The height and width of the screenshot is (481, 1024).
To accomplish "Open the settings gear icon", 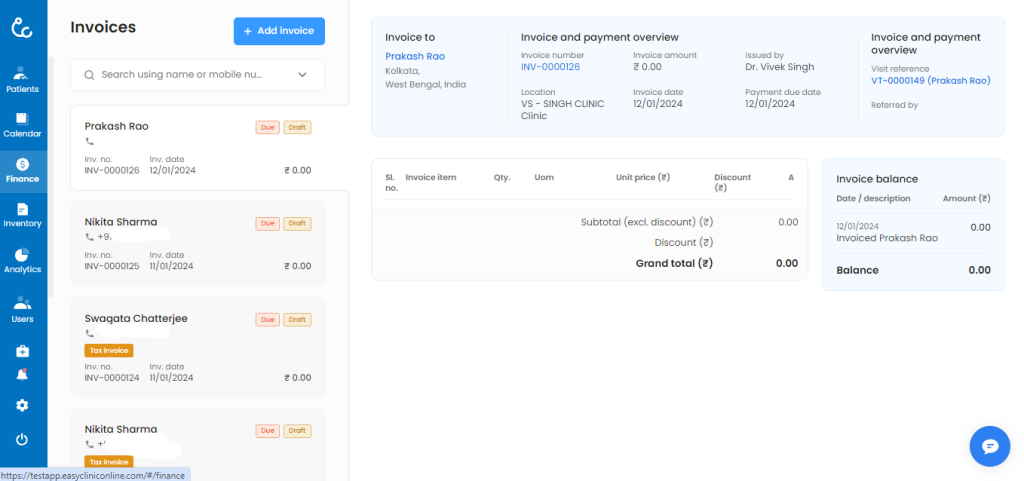I will coord(22,405).
